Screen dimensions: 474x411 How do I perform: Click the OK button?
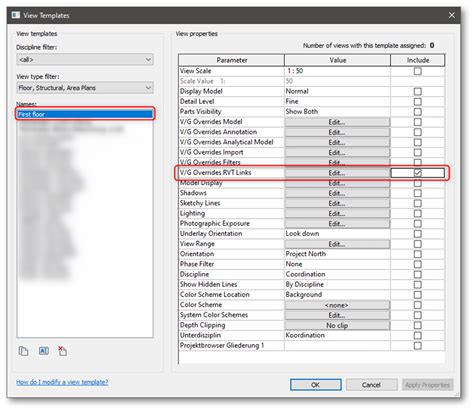coord(316,385)
